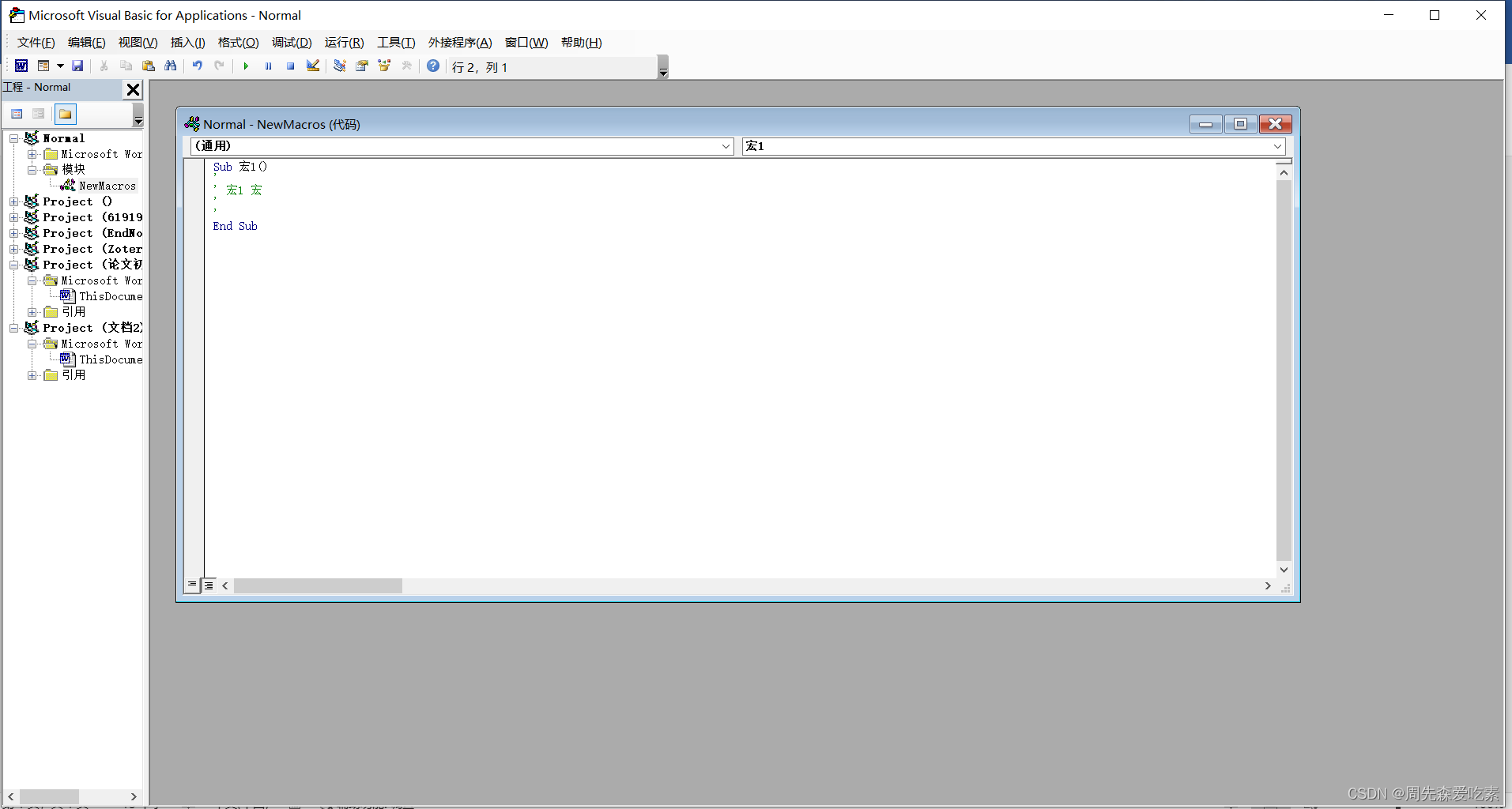This screenshot has width=1512, height=809.
Task: Open the 工具(T) menu
Action: 396,43
